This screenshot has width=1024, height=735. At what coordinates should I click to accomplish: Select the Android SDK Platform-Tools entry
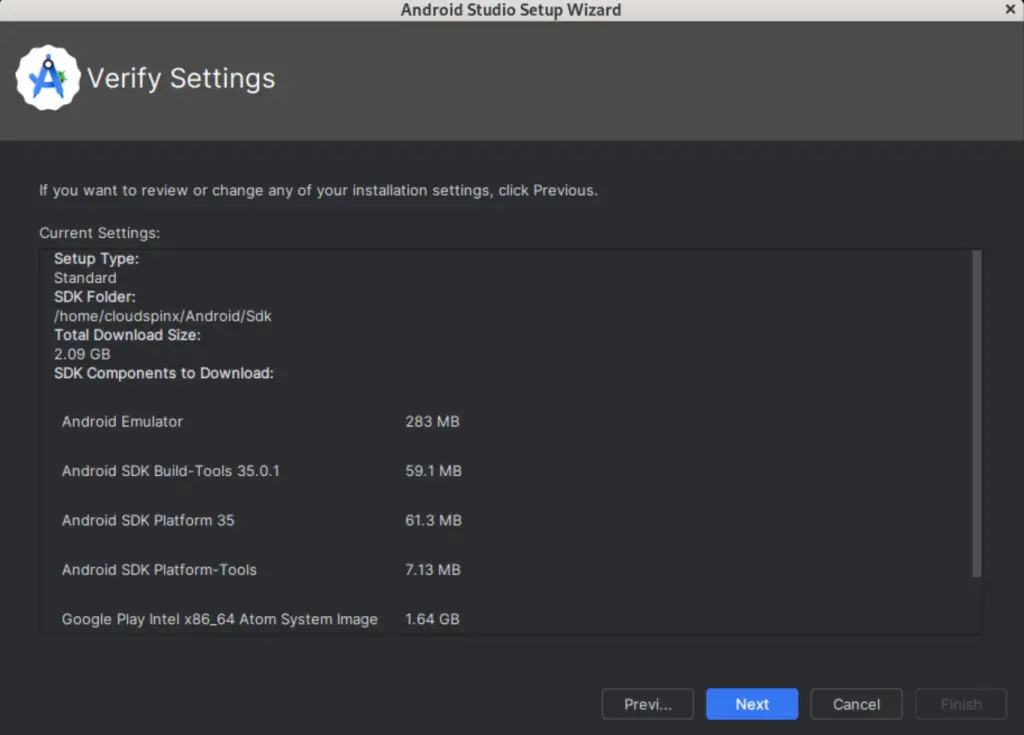coord(156,569)
